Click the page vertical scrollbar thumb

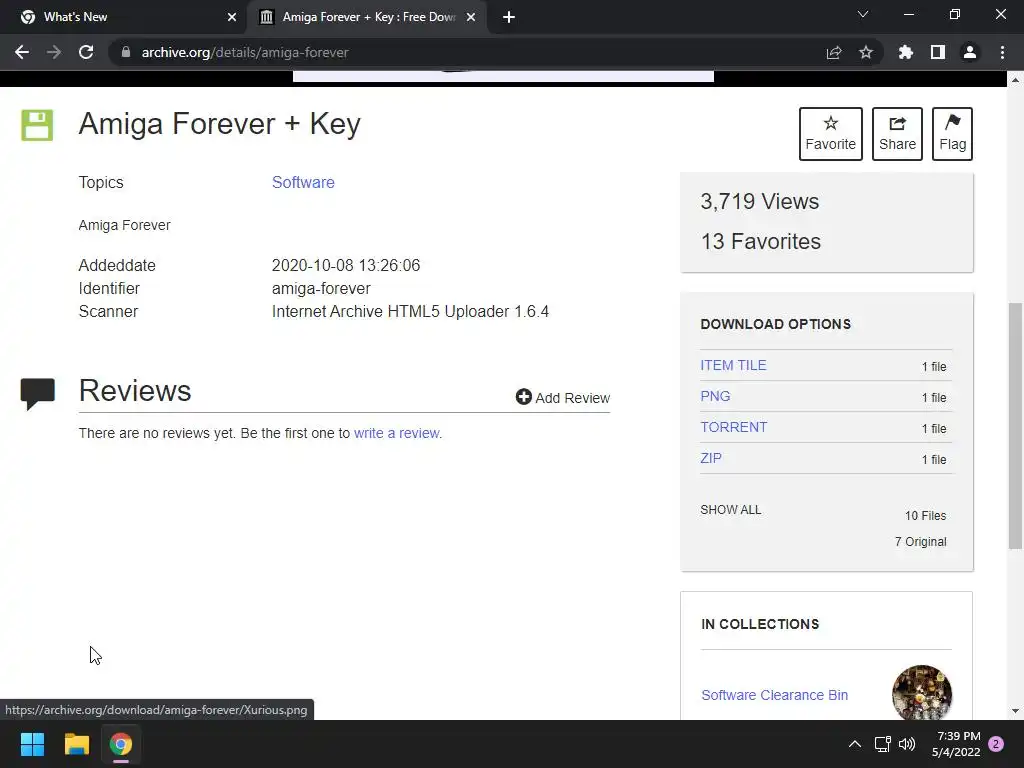1015,425
